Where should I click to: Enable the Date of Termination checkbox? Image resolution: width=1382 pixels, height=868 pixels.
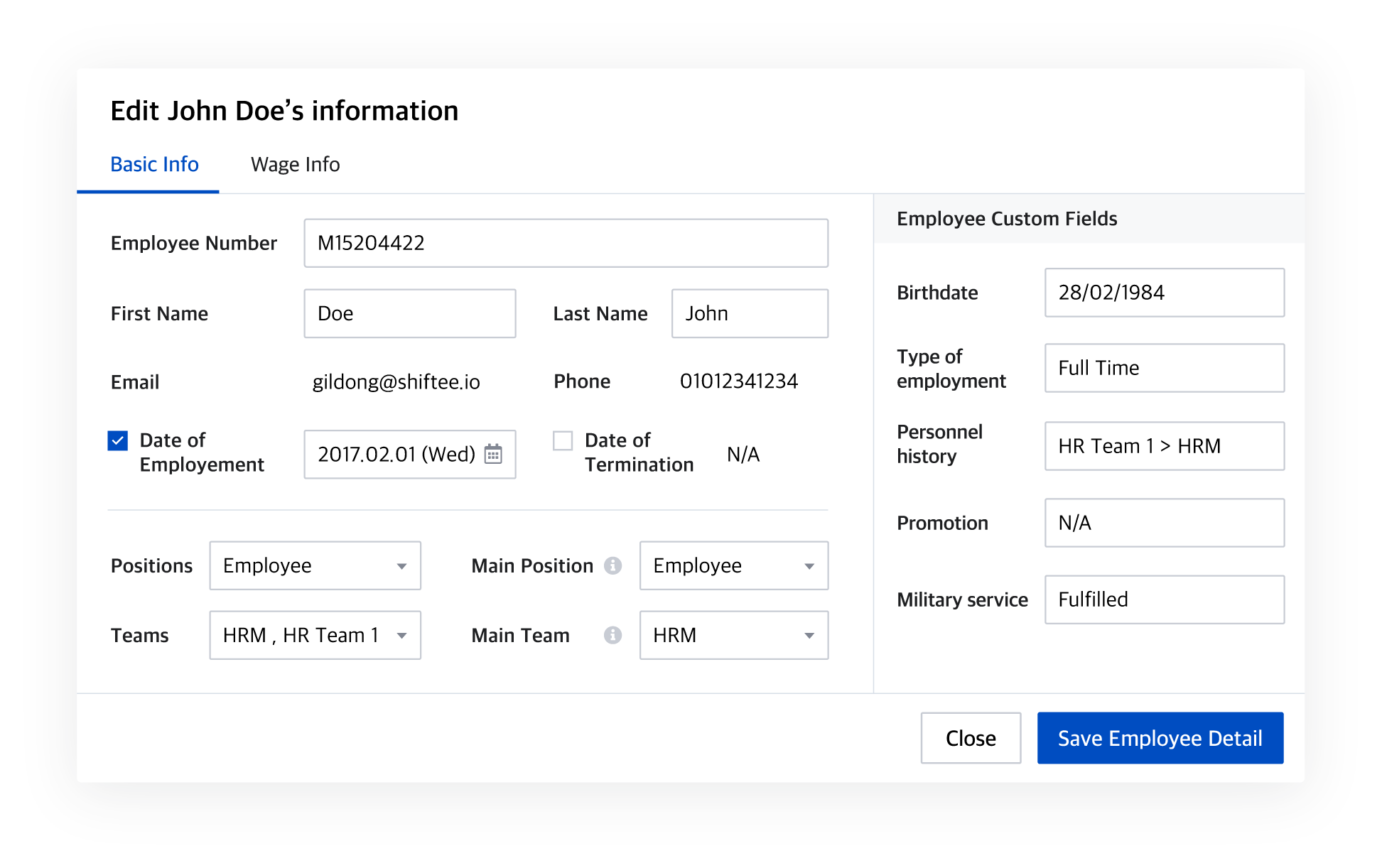click(563, 441)
